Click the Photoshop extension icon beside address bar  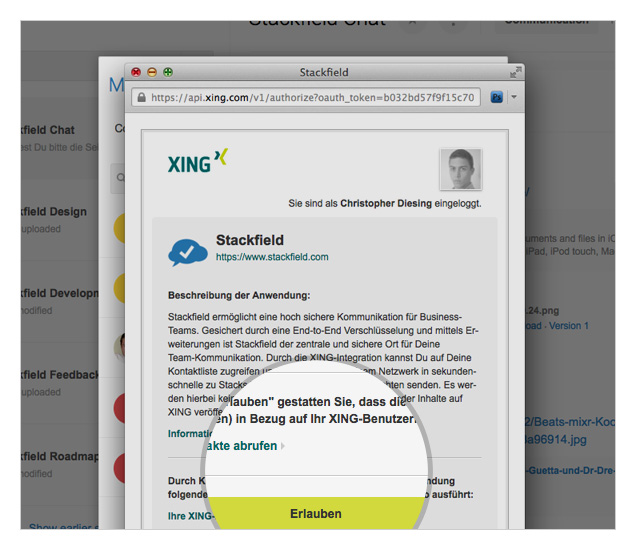496,97
